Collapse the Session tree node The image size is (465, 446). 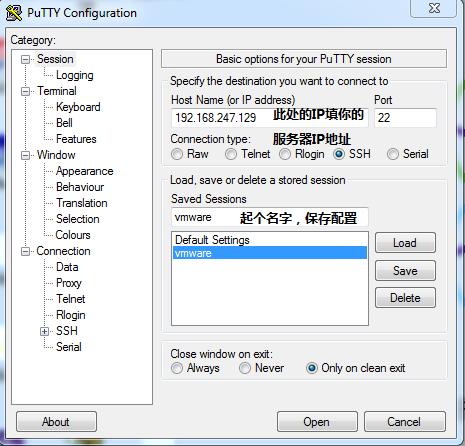click(x=25, y=59)
